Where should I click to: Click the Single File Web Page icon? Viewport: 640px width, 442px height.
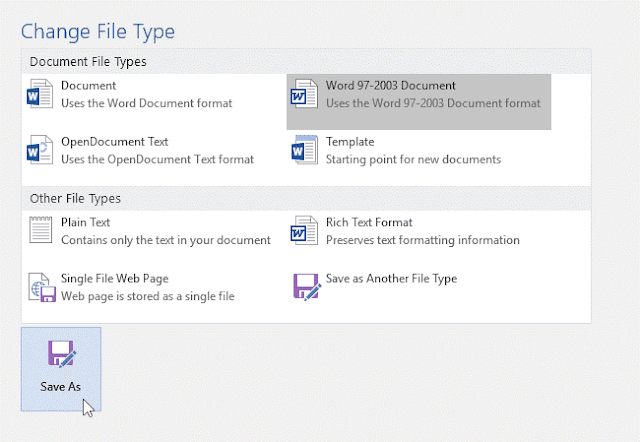(42, 287)
